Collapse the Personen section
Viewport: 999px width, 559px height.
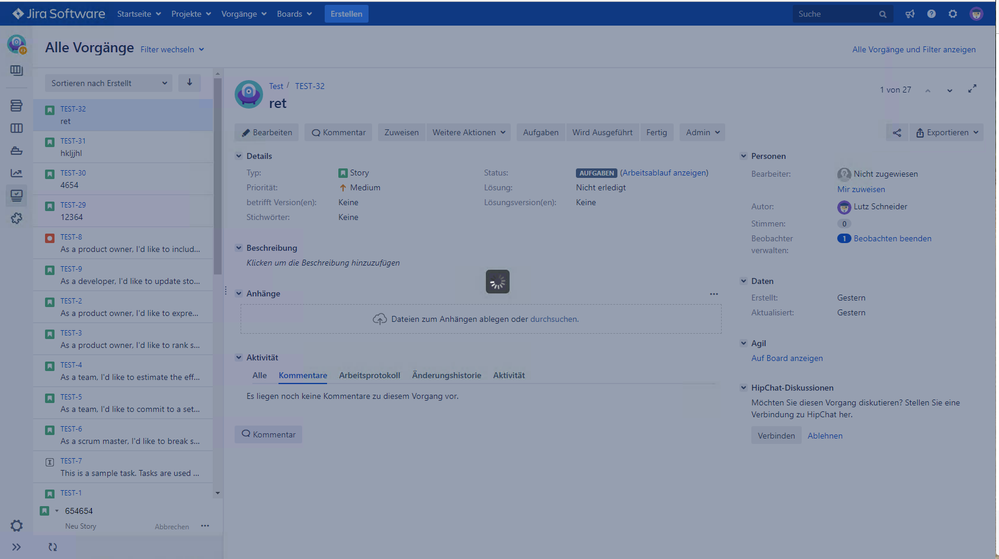[743, 156]
